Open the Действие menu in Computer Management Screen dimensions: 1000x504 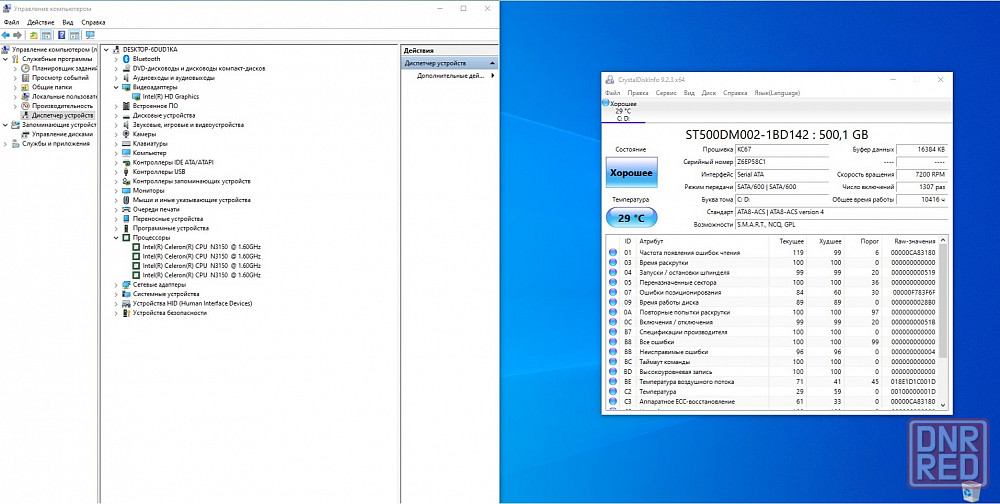point(41,21)
